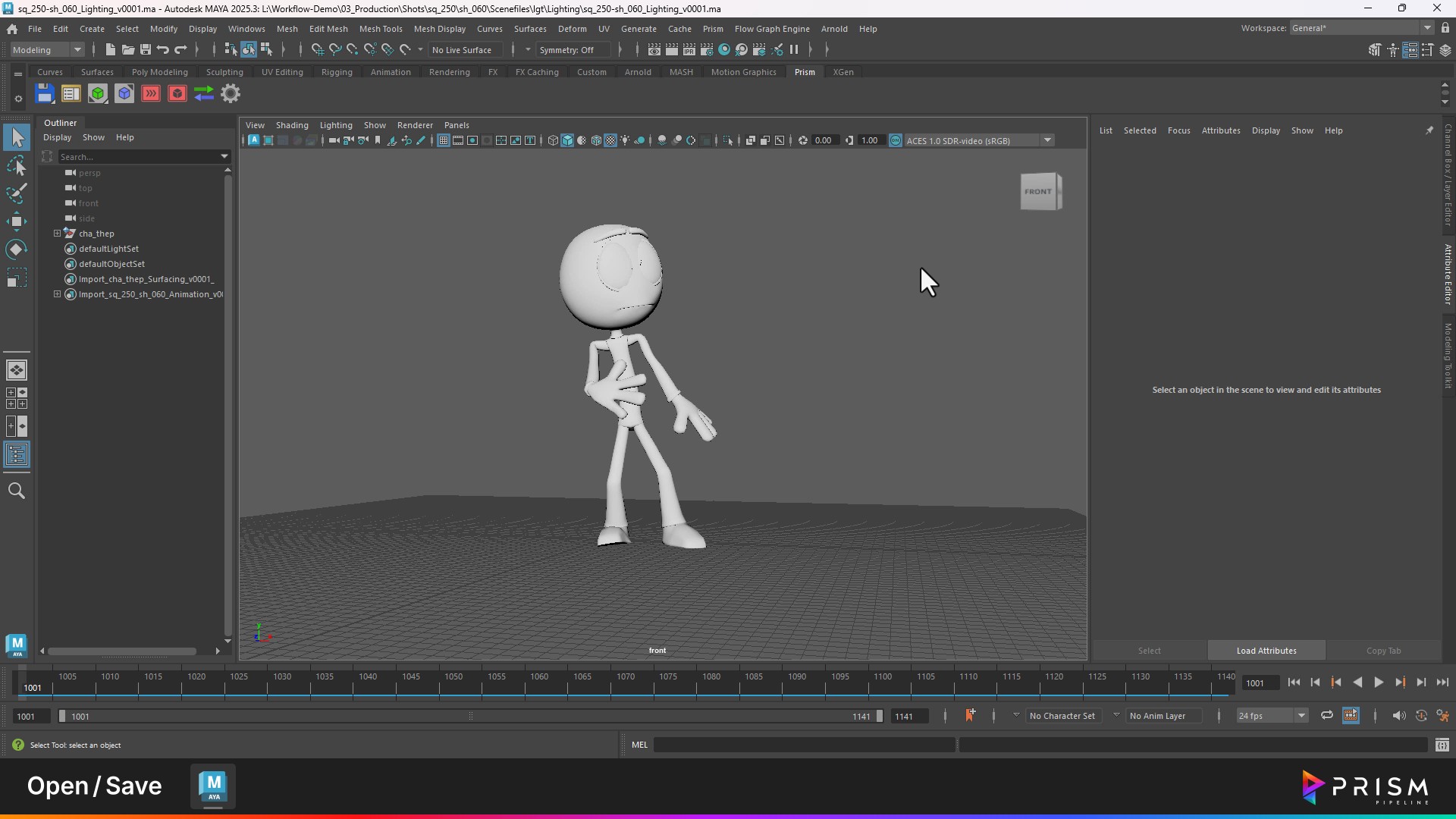Open a scene with the folder icon
This screenshot has height=819, width=1456.
pos(128,49)
